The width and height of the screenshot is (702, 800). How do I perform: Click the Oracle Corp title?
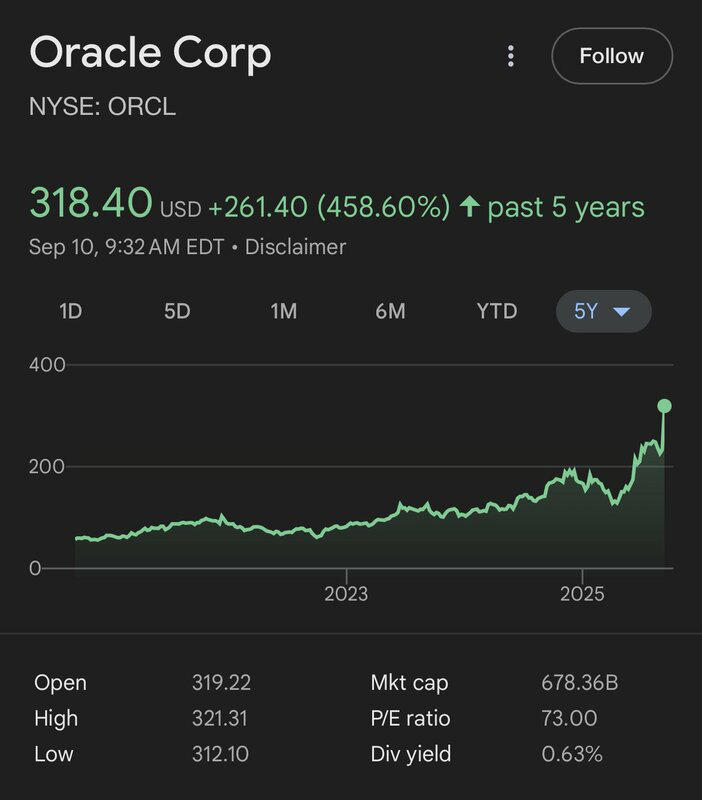pos(151,52)
